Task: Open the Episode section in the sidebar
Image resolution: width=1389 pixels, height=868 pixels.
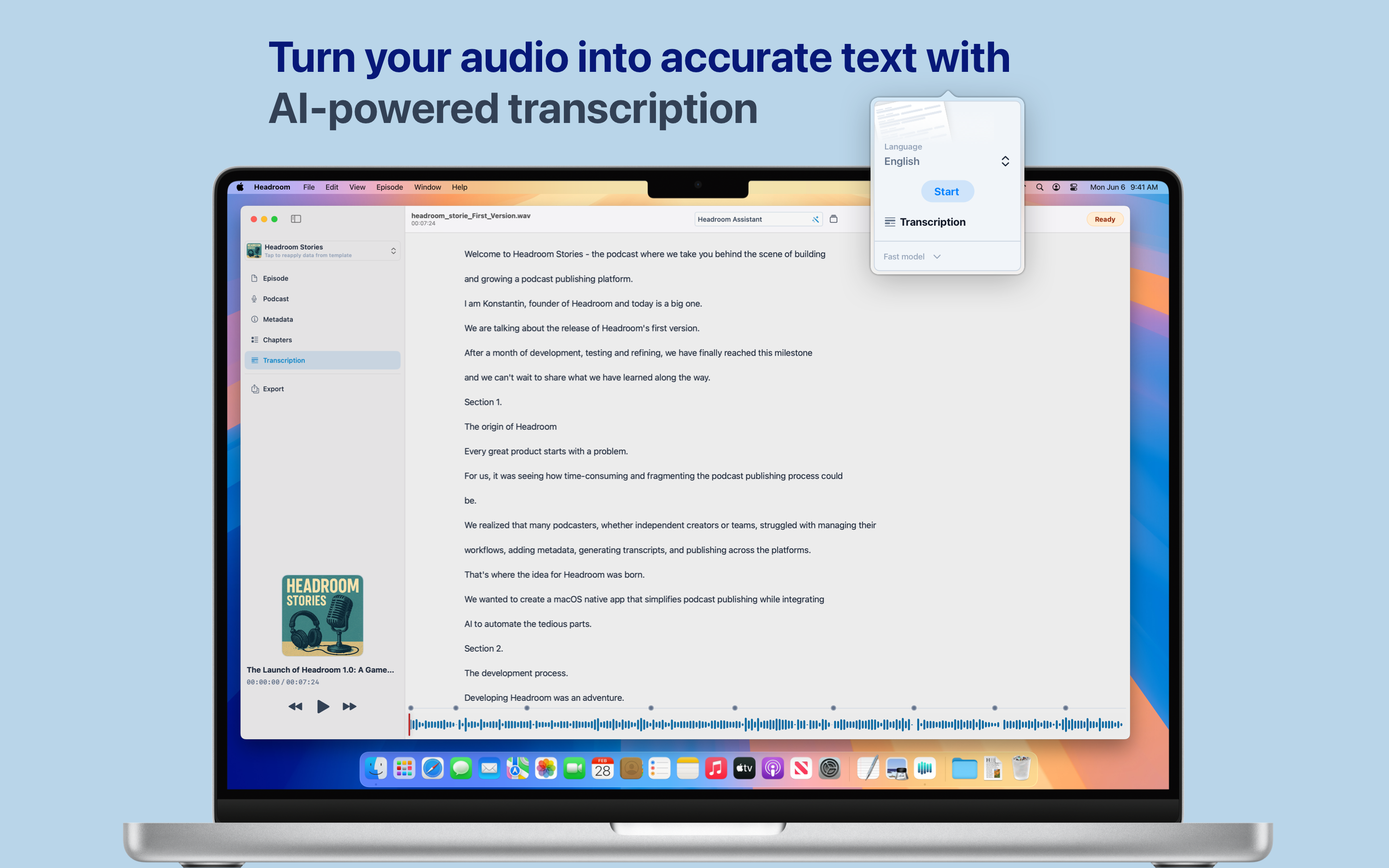Action: [275, 278]
